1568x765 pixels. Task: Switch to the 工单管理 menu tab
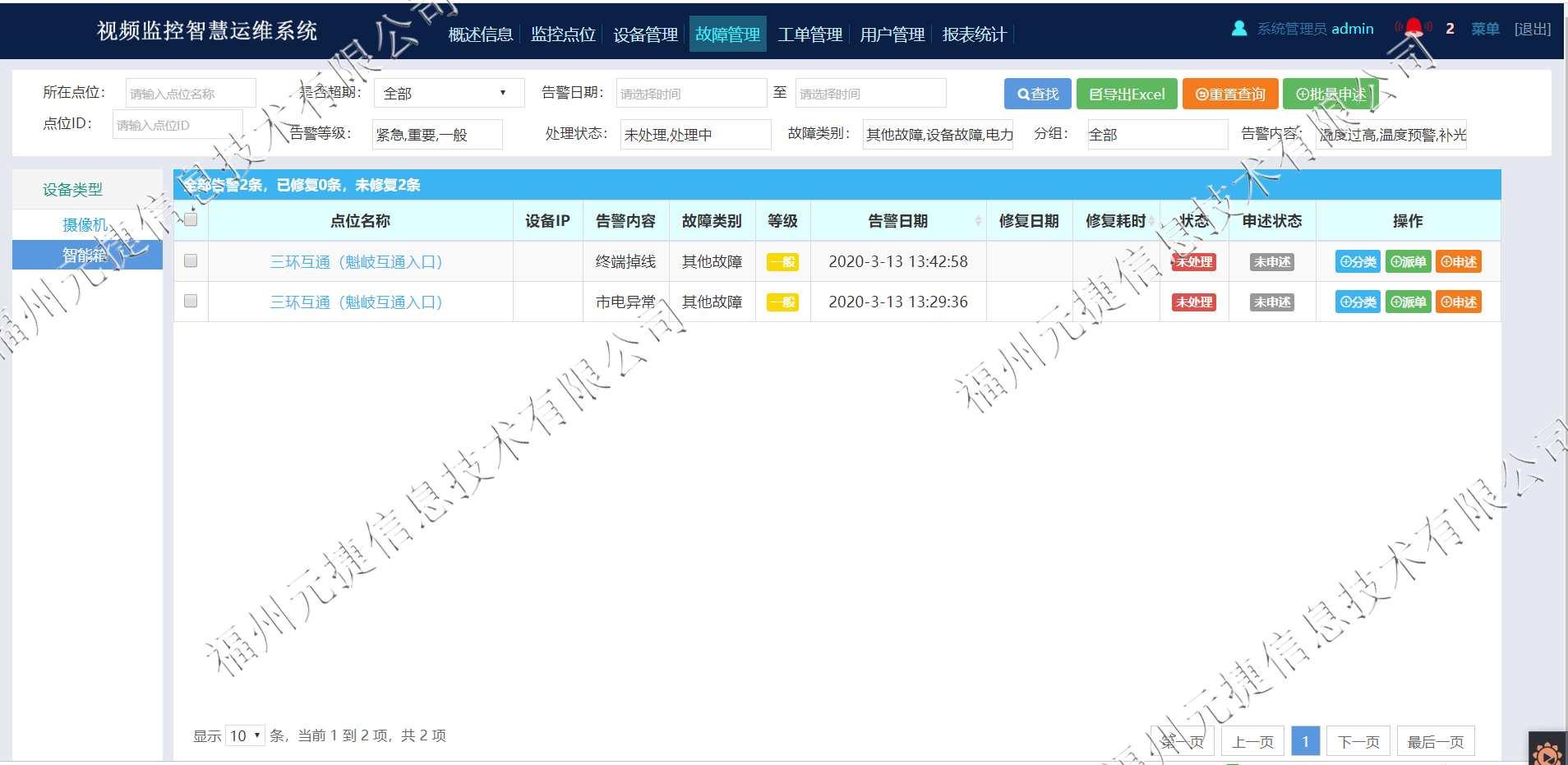tap(809, 35)
